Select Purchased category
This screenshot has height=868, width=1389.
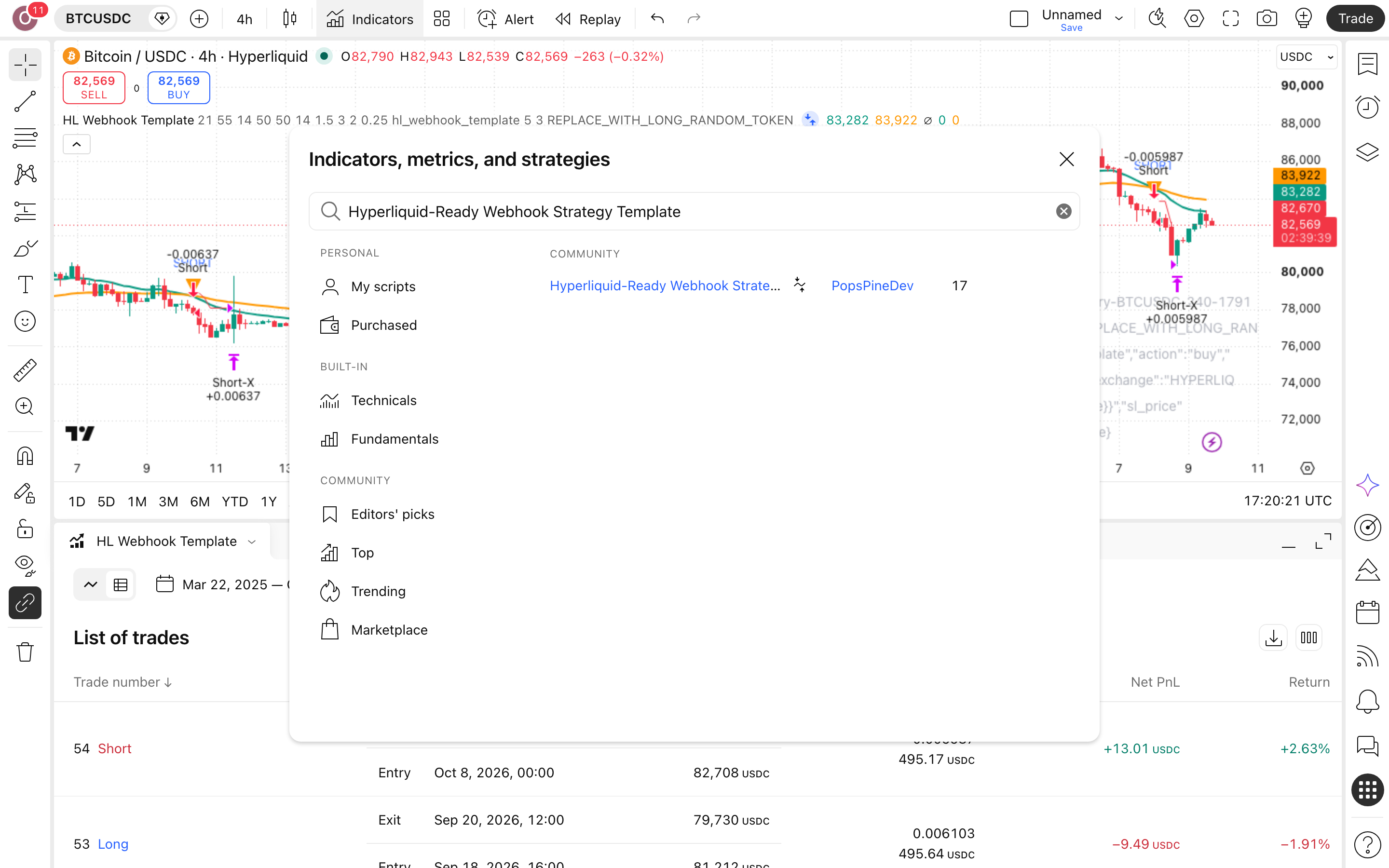point(368,325)
